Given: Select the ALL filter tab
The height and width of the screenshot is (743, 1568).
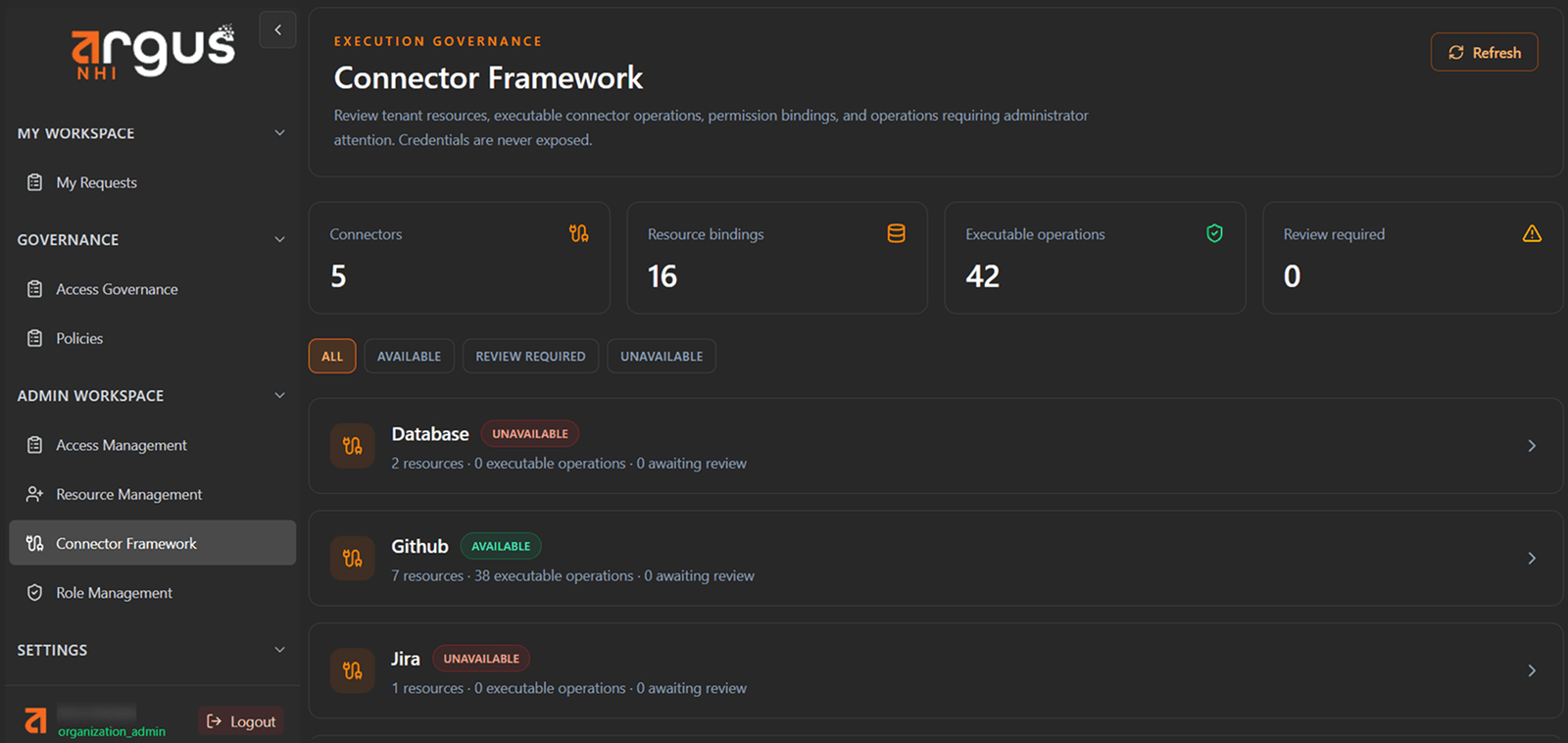Looking at the screenshot, I should pyautogui.click(x=332, y=356).
